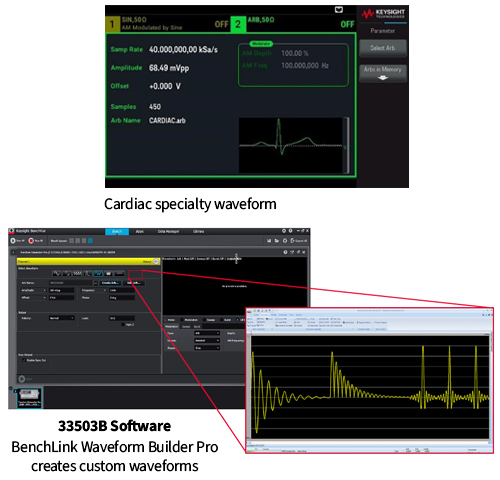
Task: Toggle the Output switch on yellow Channel 1 bar
Action: 156,262
